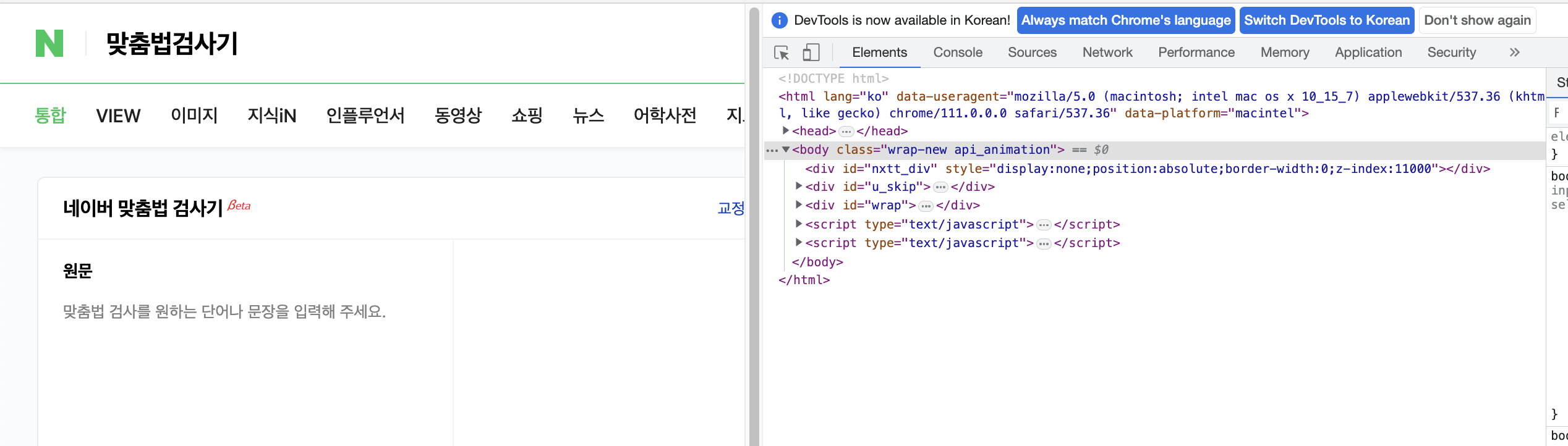Select the closing </body> tag line

click(817, 262)
